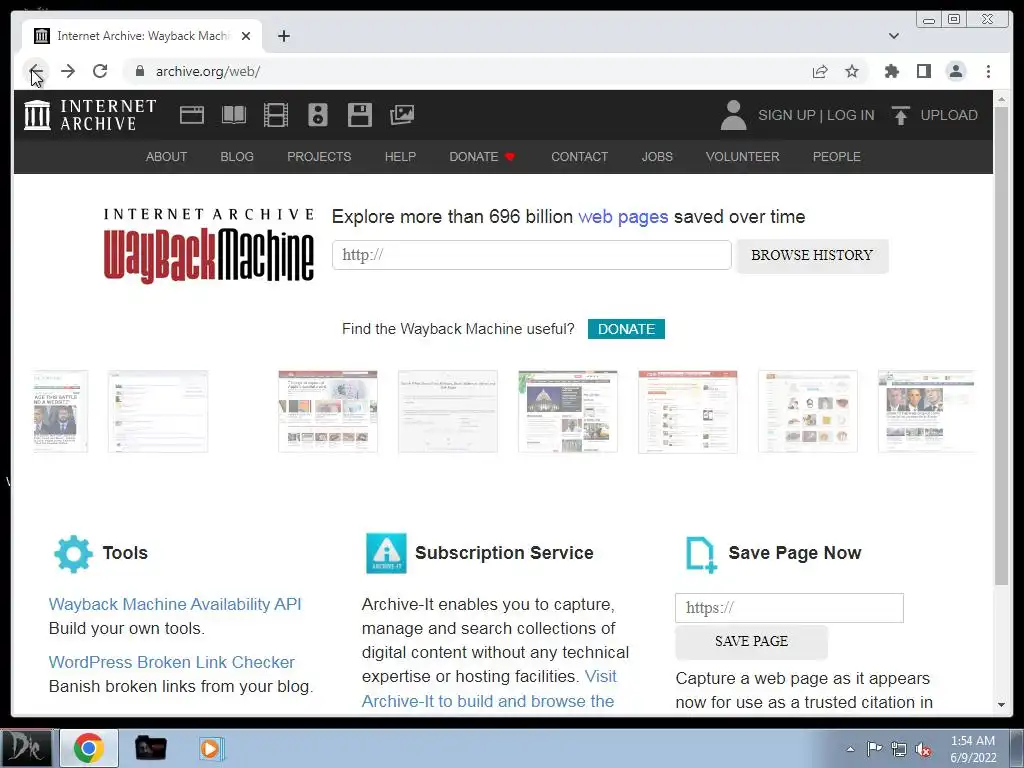The image size is (1024, 768).
Task: Click the Start button
Action: coord(26,748)
